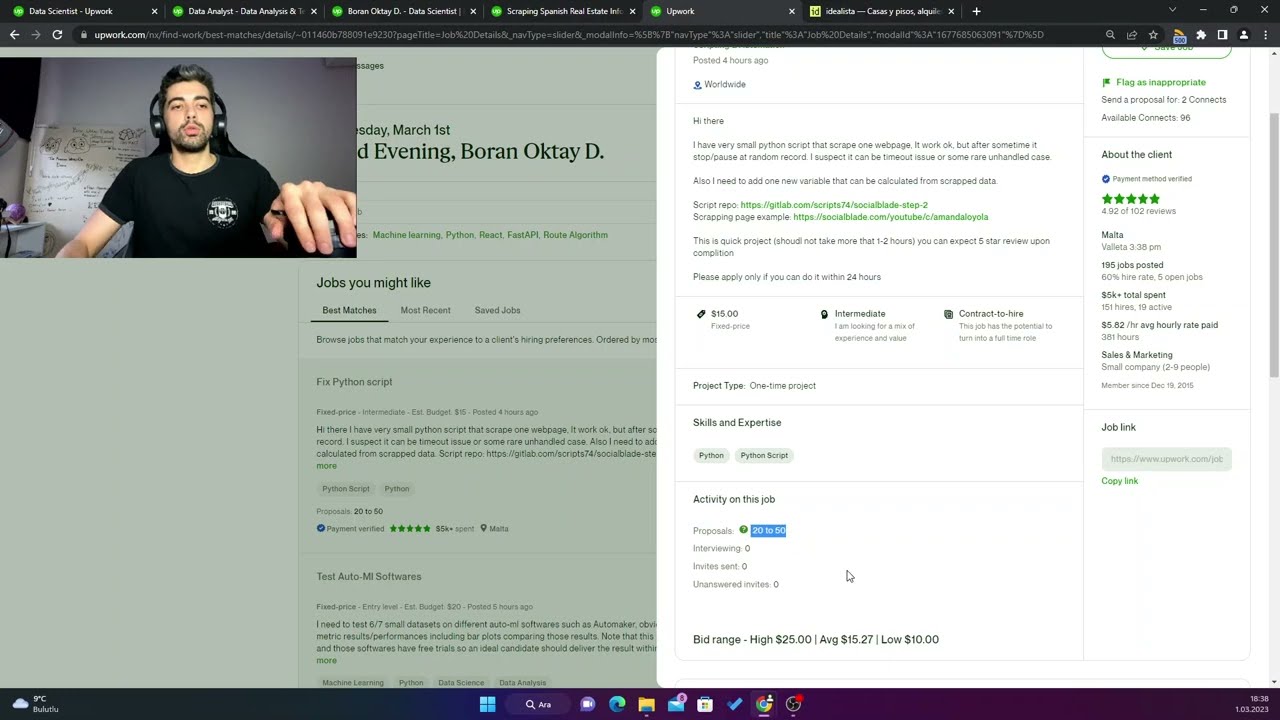Go forward in the browser

36,35
